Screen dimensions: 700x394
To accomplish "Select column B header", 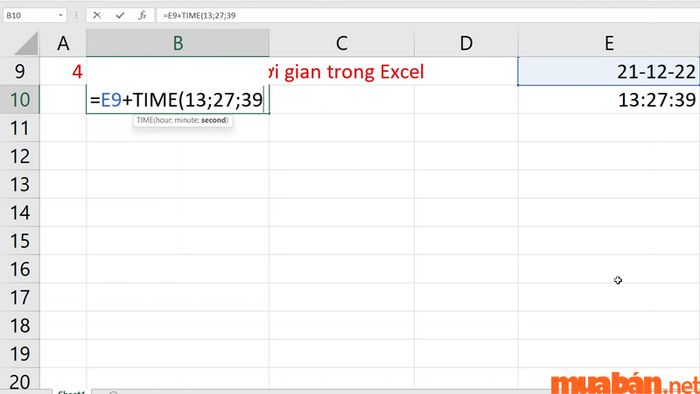I will pos(178,43).
